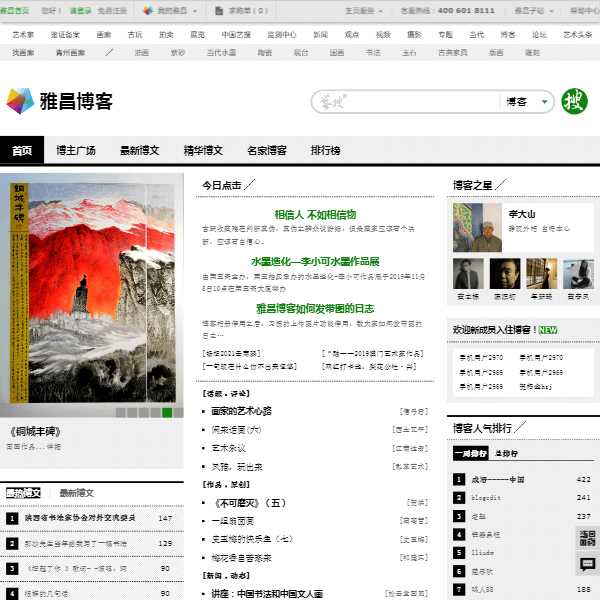The image size is (600, 600).
Task: Open the chat feedback floating icon
Action: [x=587, y=564]
